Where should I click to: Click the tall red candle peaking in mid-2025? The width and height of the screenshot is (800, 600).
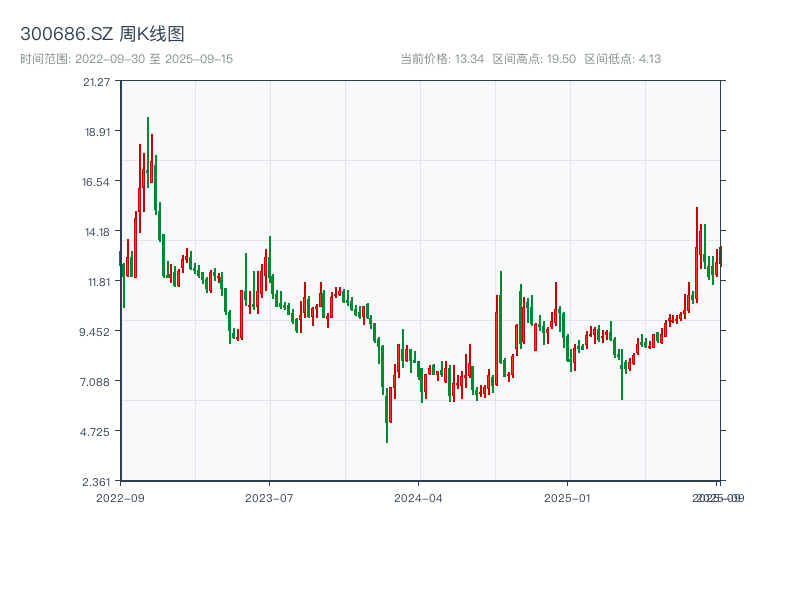click(x=697, y=255)
